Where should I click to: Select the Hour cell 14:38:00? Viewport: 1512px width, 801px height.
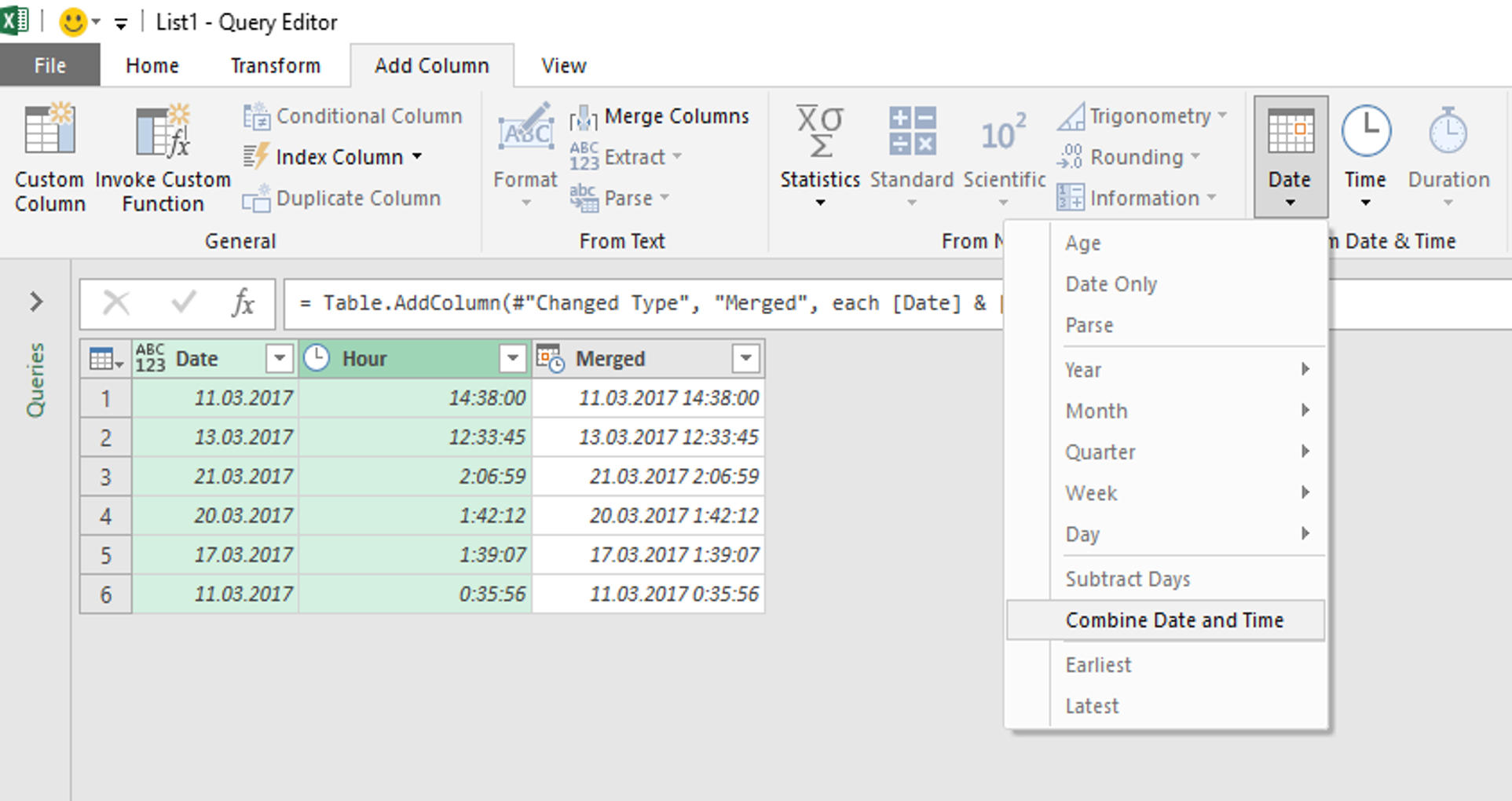(x=416, y=398)
